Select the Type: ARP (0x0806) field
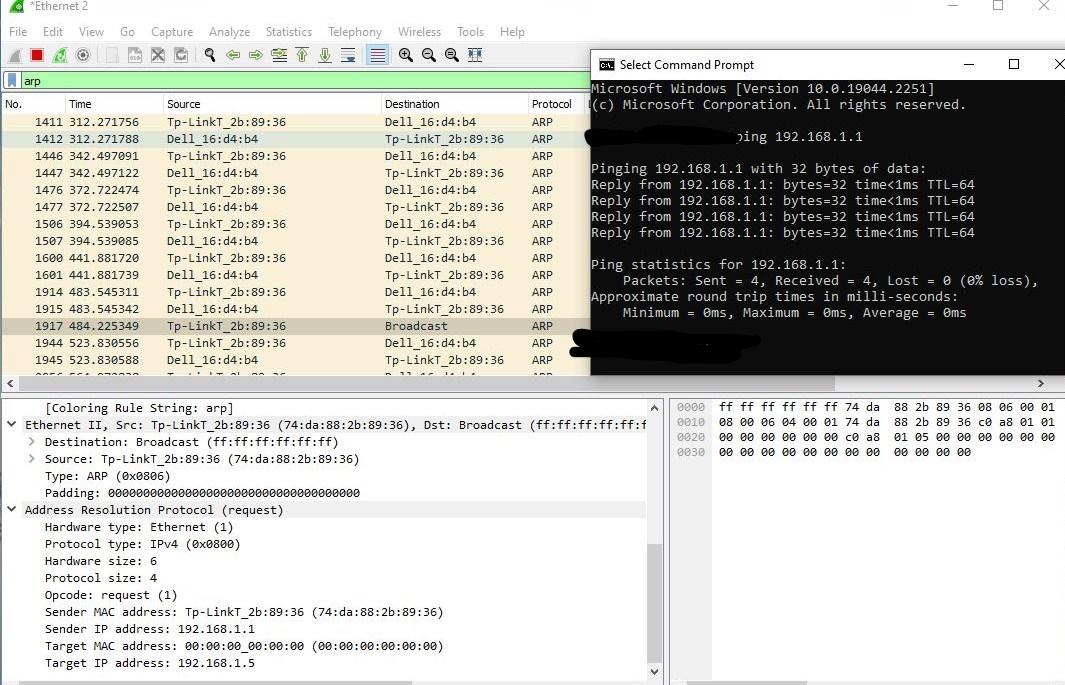Viewport: 1065px width, 685px height. (x=107, y=477)
